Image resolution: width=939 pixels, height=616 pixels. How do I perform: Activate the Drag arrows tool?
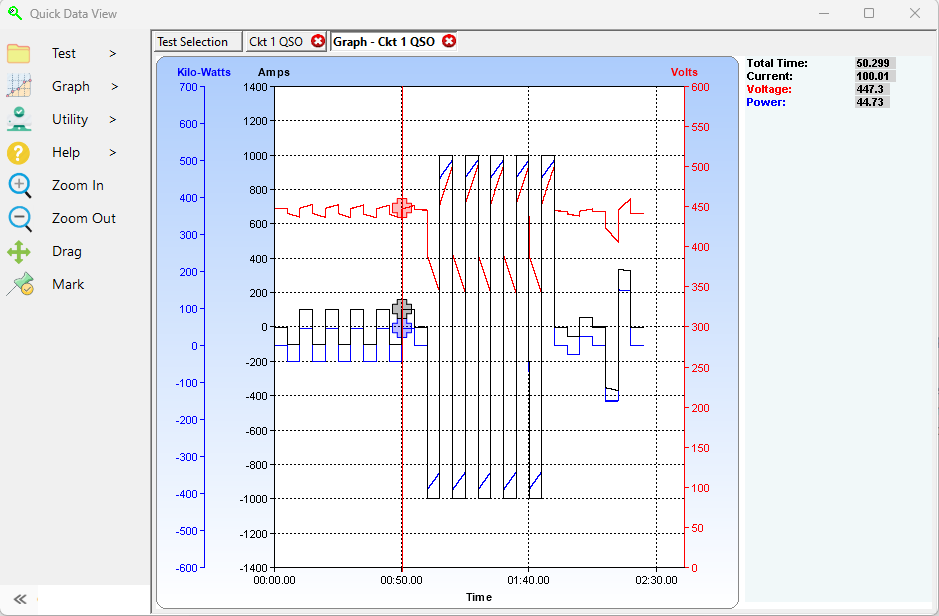[19, 251]
